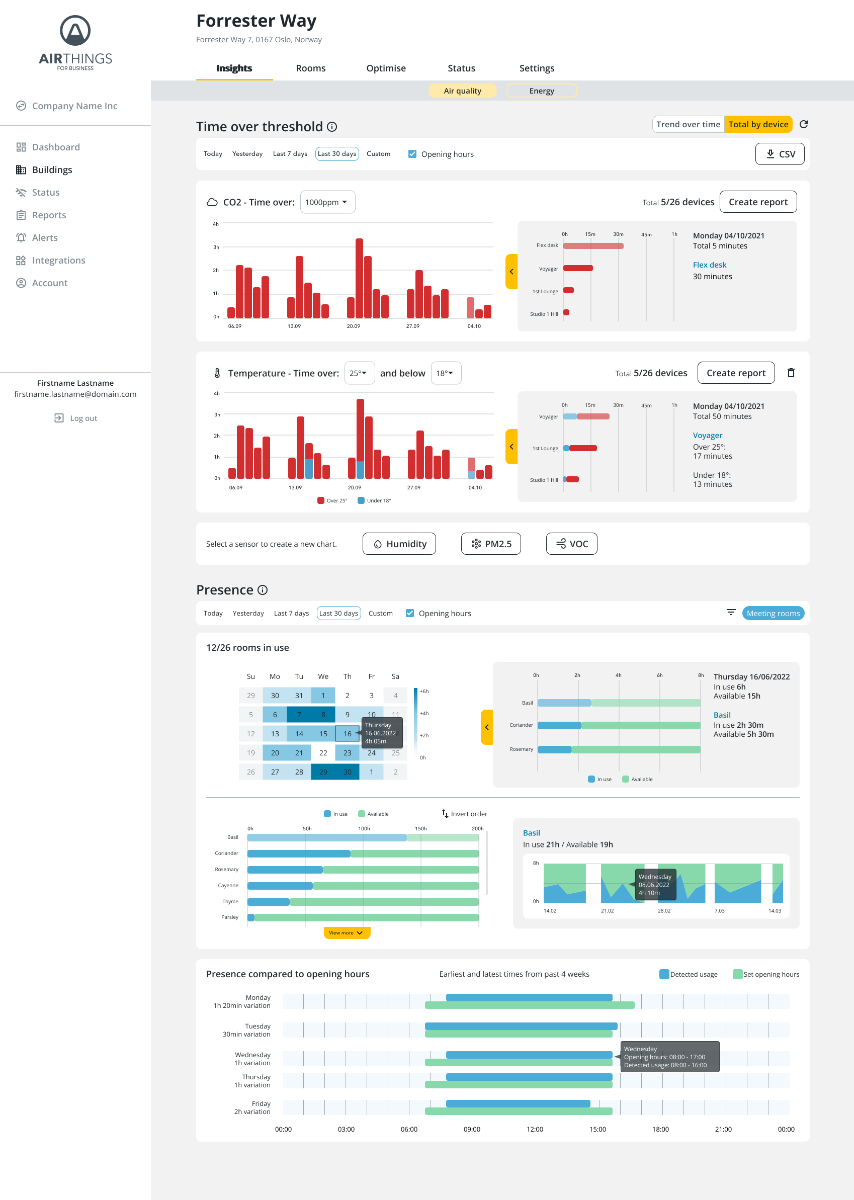This screenshot has width=854, height=1200.
Task: Toggle the Meeting rooms filter chip
Action: coord(774,613)
